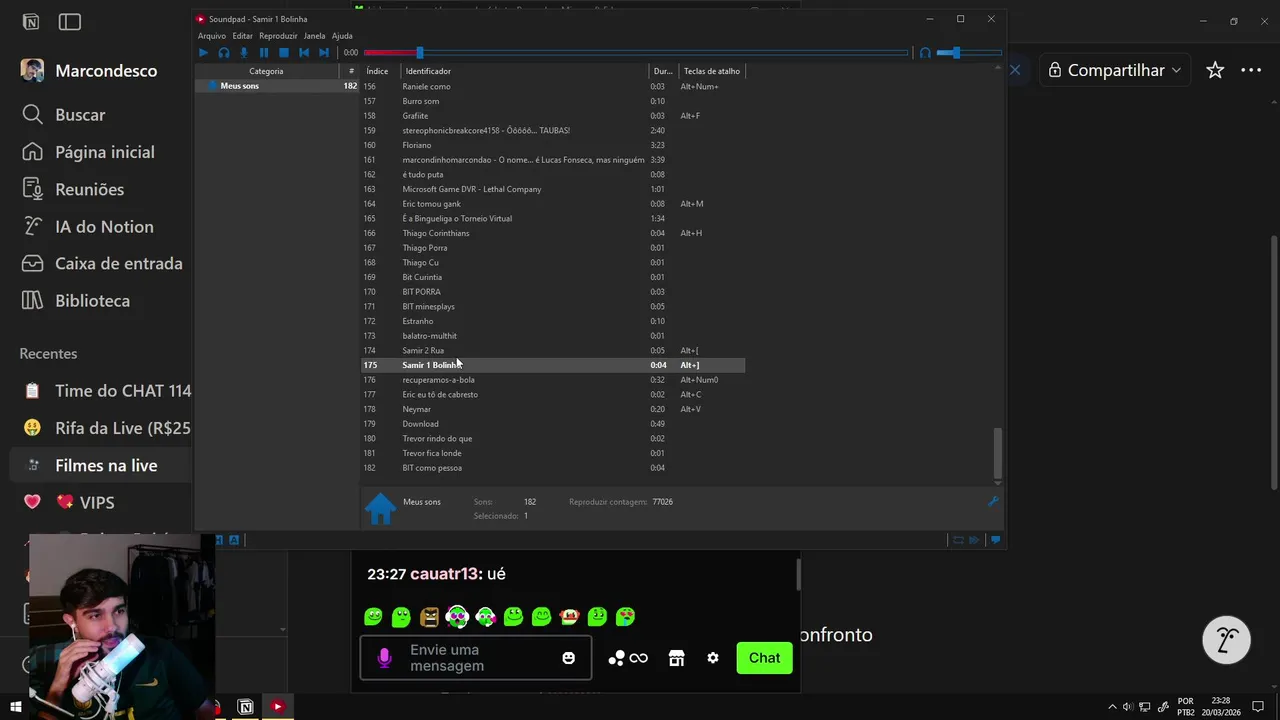Adjust the Soundpad volume slider
The height and width of the screenshot is (720, 1280).
point(968,53)
